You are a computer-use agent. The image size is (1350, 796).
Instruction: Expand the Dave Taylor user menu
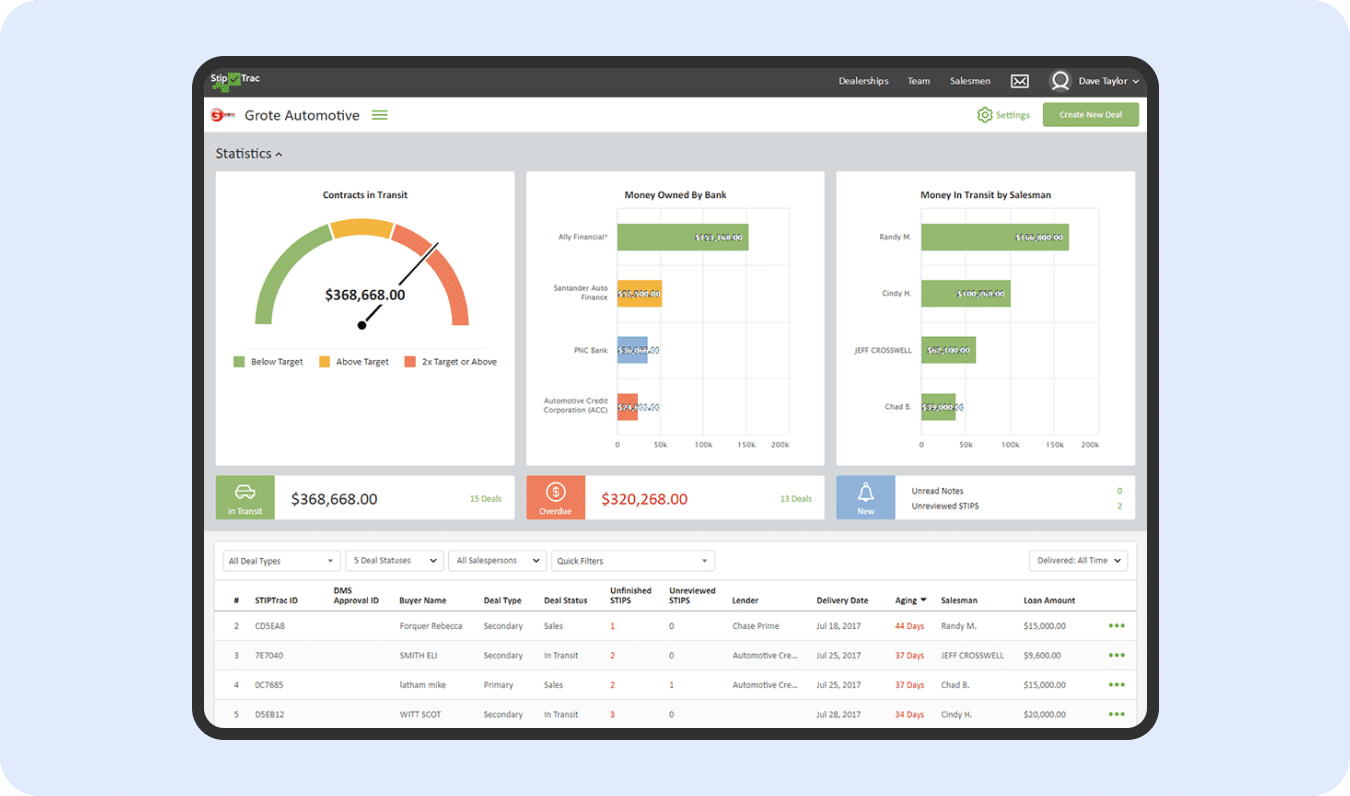(1108, 81)
